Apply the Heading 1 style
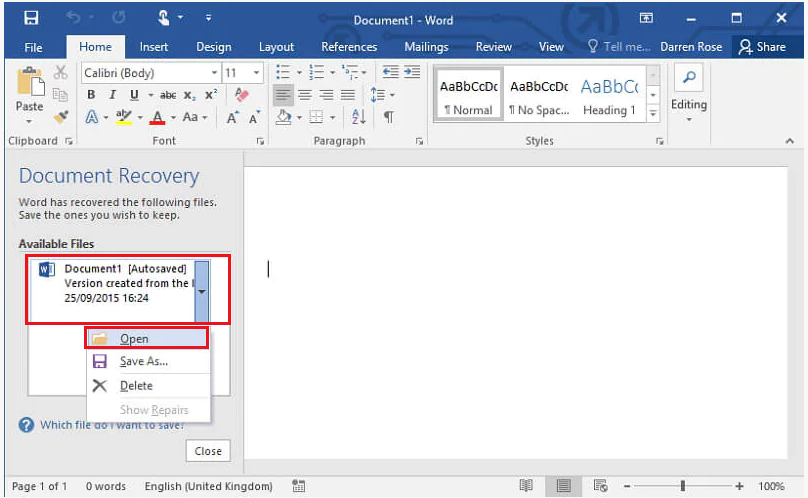Screen dimensions: 808x498 coord(610,95)
